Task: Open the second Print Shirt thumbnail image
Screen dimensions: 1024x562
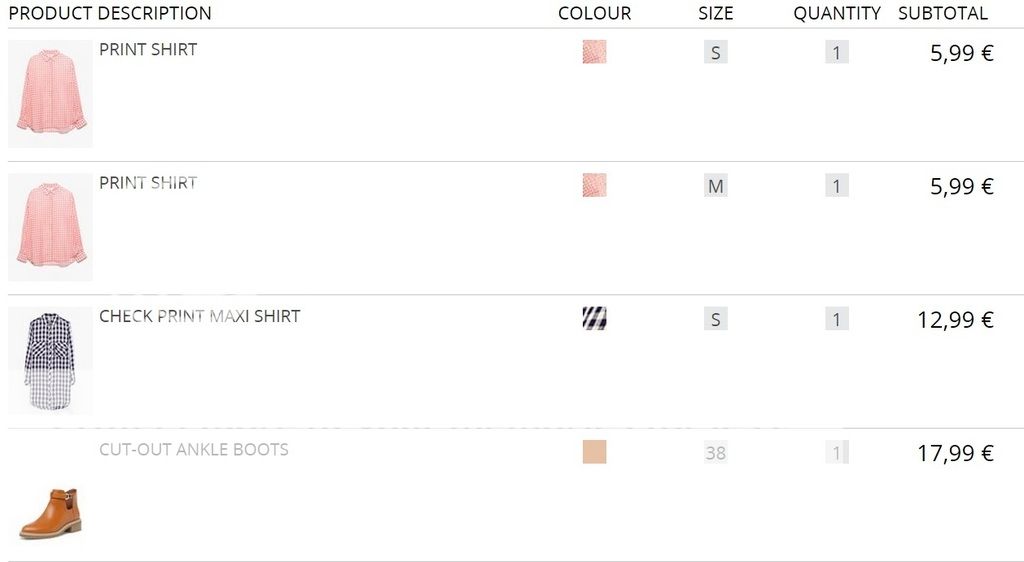Action: point(50,227)
